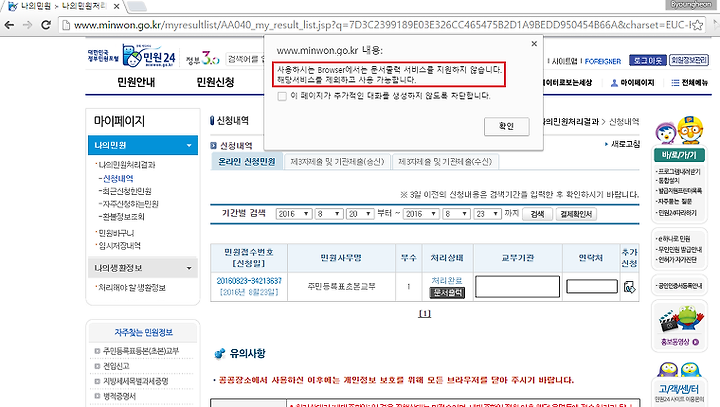Open 프로그램내려받기 in 바로가기 list
720x407 pixels.
[x=679, y=172]
